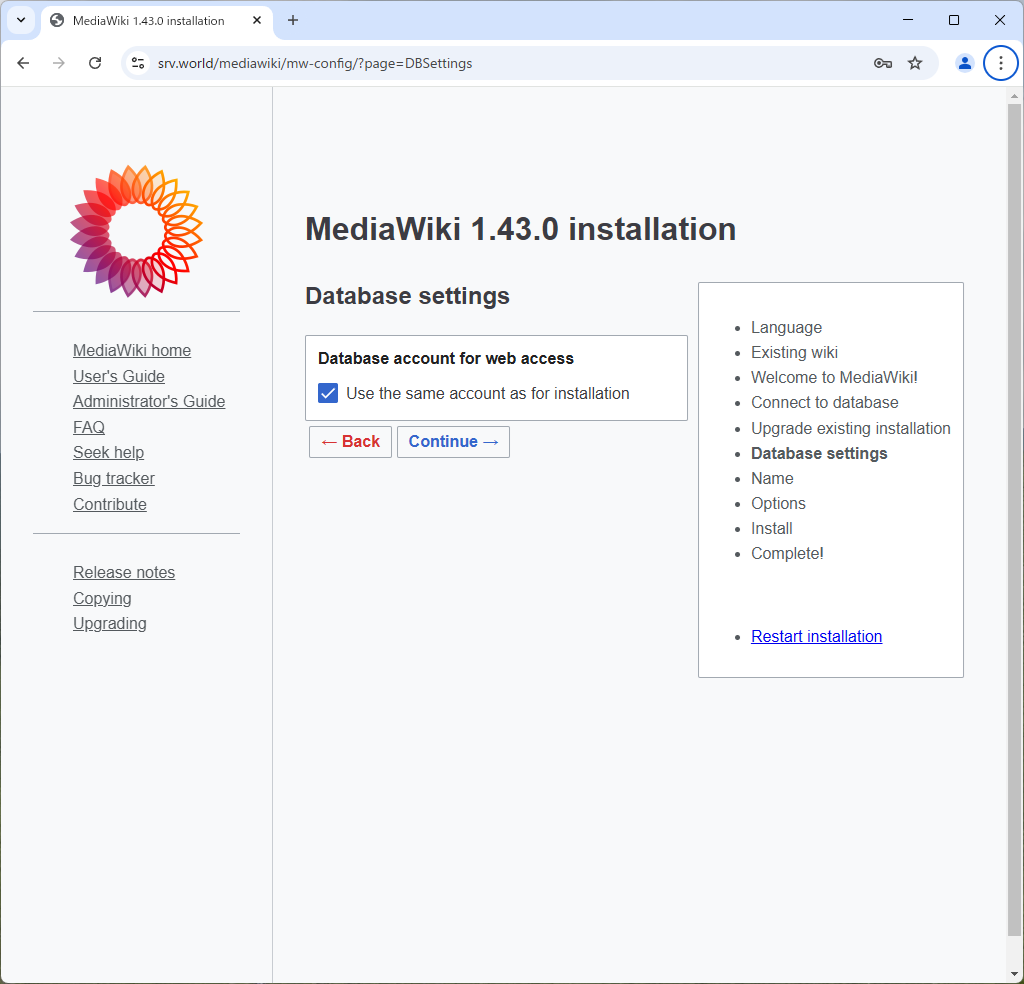The image size is (1024, 984).
Task: Click the Welcome to MediaWiki! step text
Action: 834,377
